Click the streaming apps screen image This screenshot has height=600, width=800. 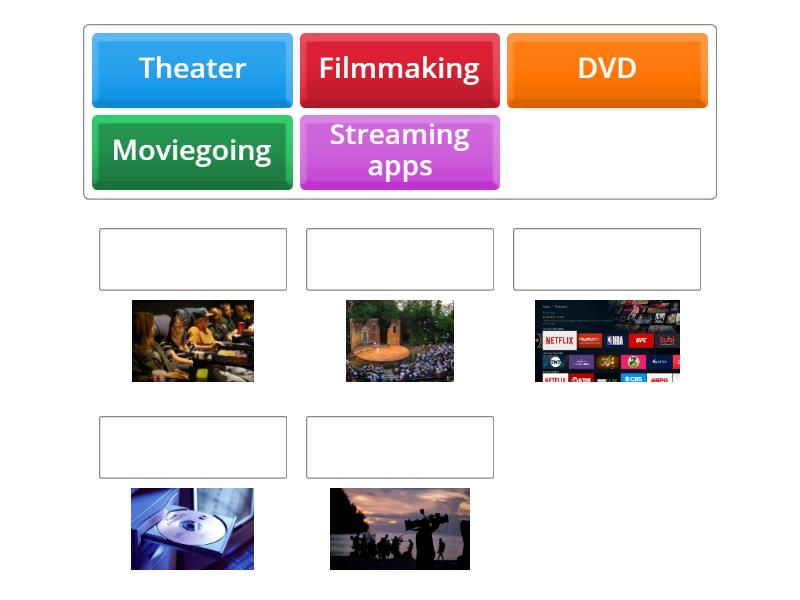tap(607, 341)
